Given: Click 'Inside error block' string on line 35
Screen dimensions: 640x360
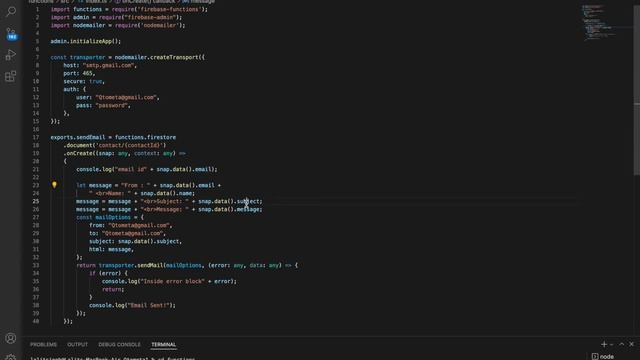Looking at the screenshot, I should click(172, 281).
